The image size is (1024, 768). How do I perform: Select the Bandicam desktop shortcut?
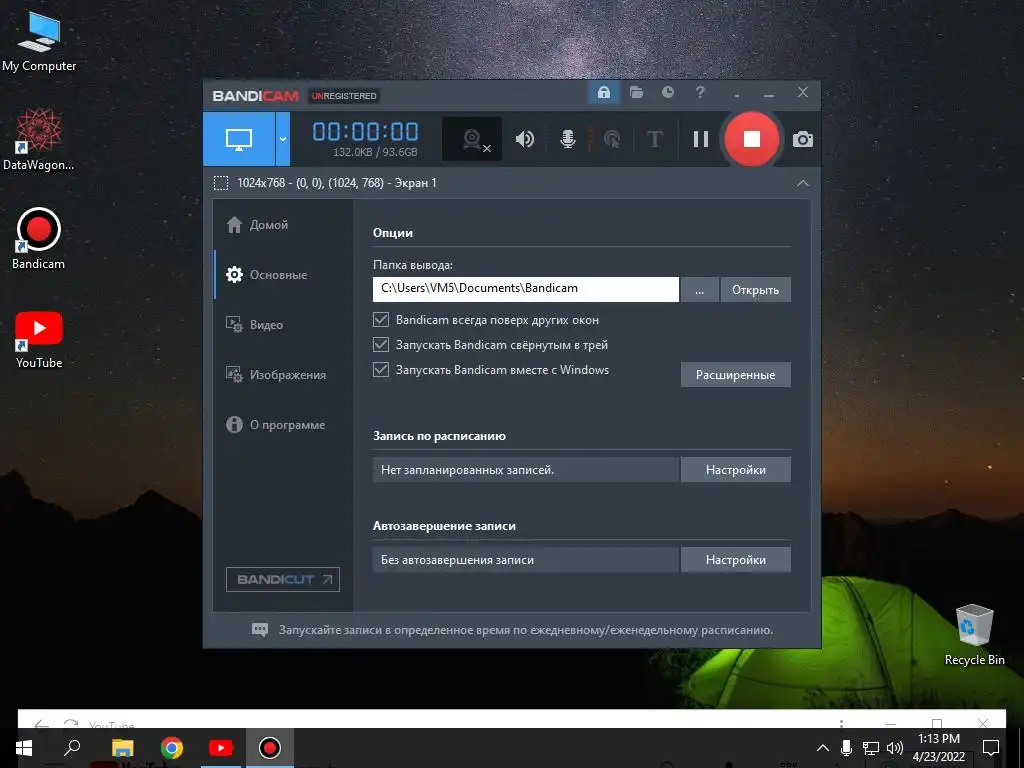tap(39, 239)
